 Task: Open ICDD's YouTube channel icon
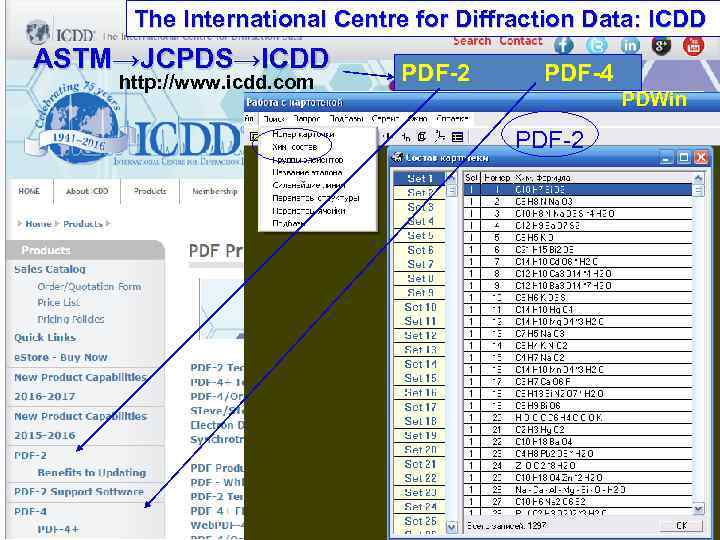(693, 45)
